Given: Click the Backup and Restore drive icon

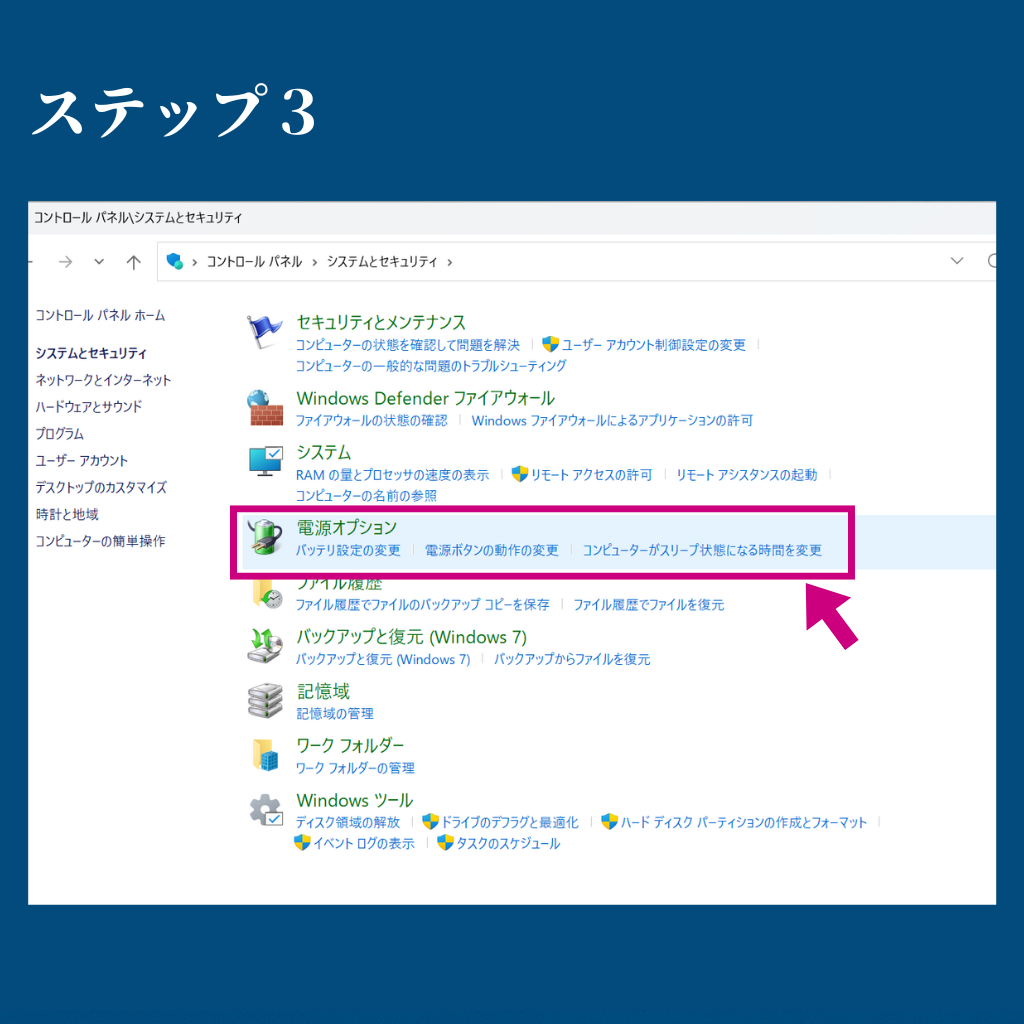Looking at the screenshot, I should [264, 645].
